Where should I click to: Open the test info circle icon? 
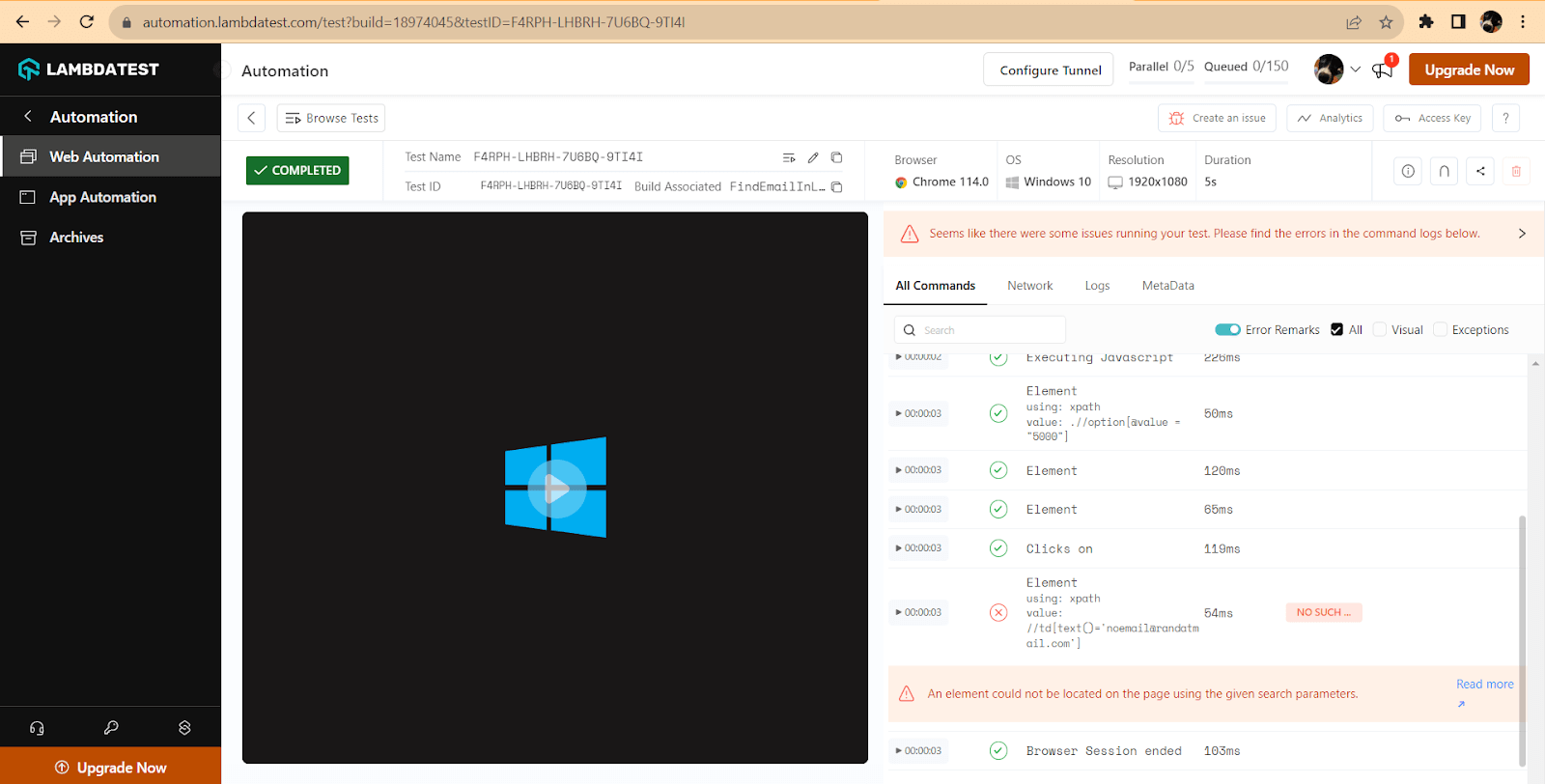(1408, 171)
